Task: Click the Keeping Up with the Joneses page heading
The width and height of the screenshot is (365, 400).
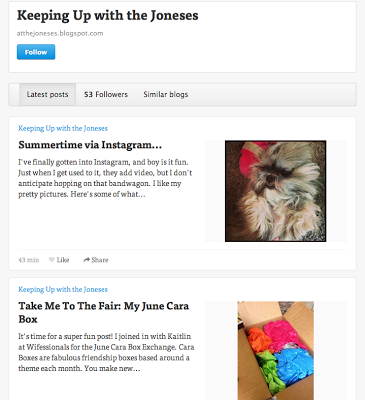Action: point(108,16)
